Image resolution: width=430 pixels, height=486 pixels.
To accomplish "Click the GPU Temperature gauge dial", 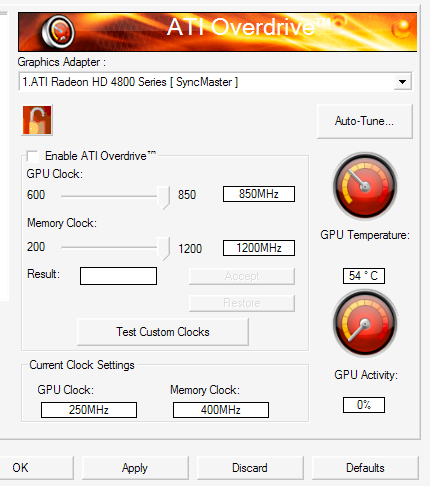I will click(x=365, y=186).
